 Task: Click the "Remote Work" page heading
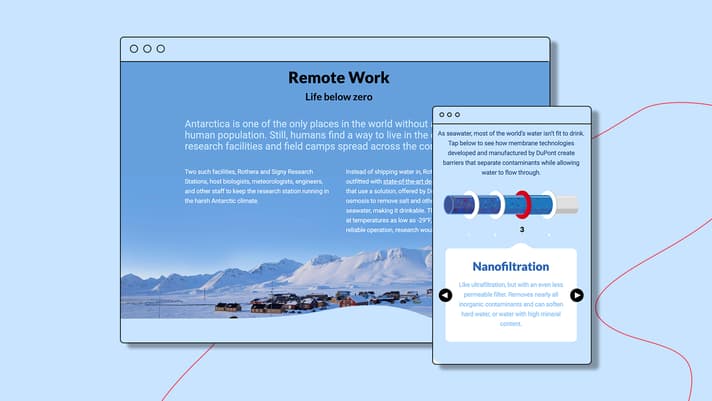[x=339, y=77]
